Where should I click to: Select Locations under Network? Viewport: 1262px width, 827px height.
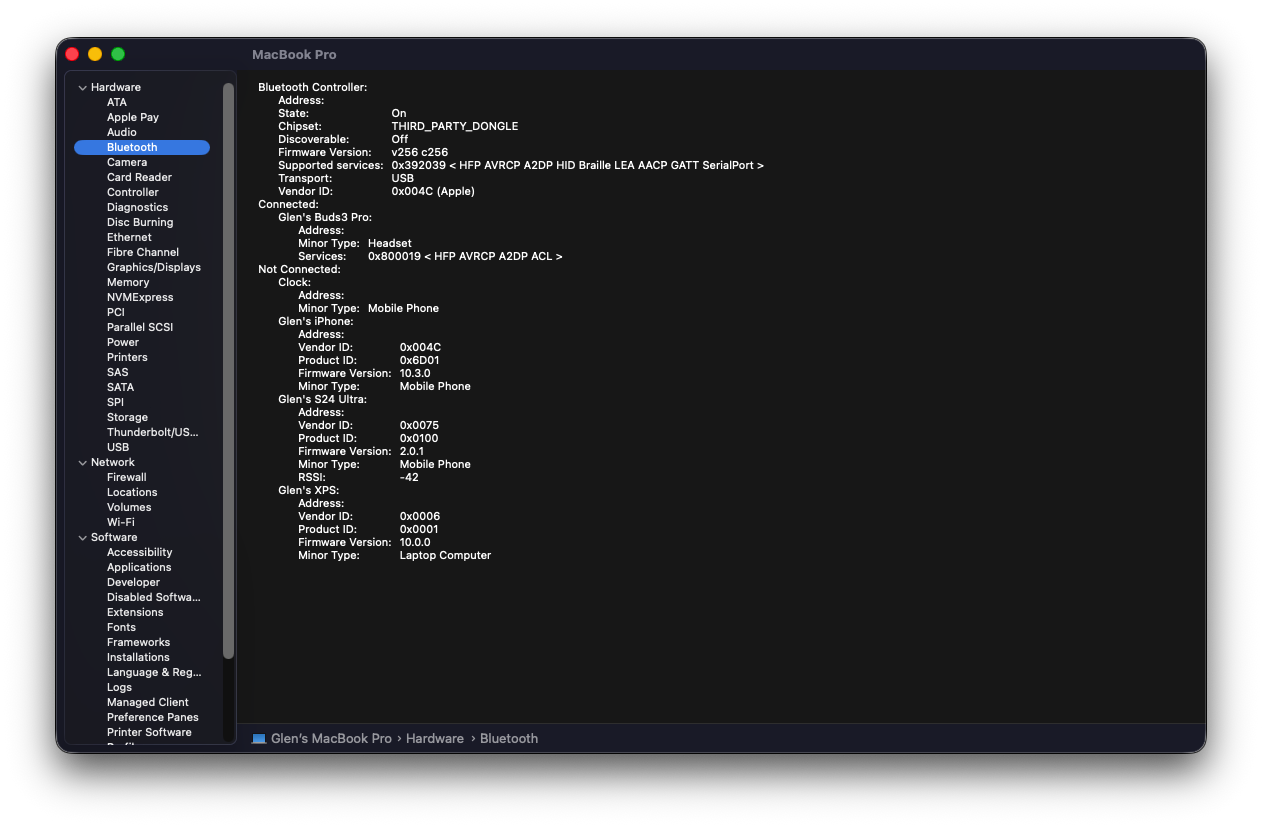132,492
